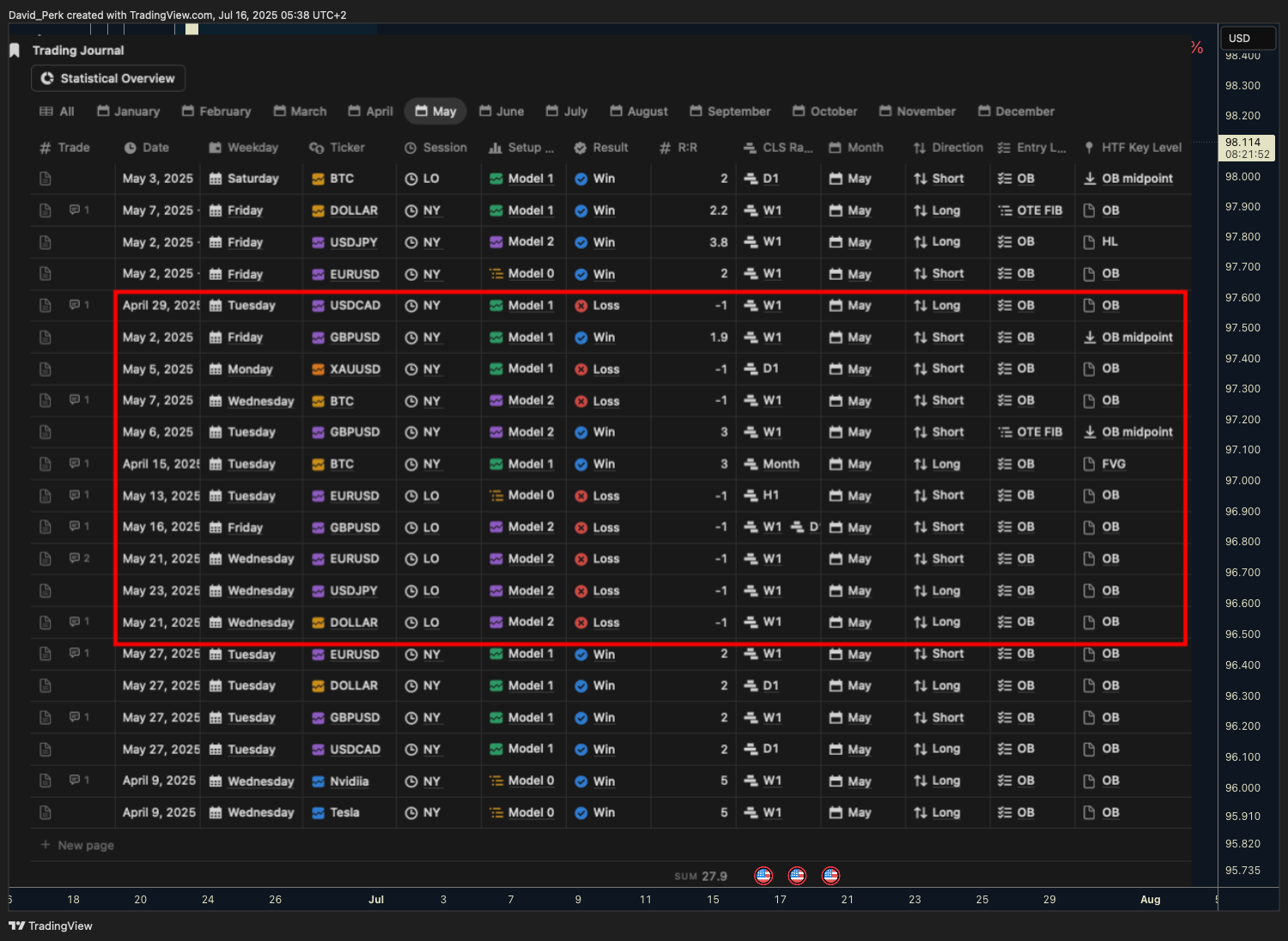Viewport: 1288px width, 941px height.
Task: Click the 3.8 R:R value
Action: pos(719,242)
